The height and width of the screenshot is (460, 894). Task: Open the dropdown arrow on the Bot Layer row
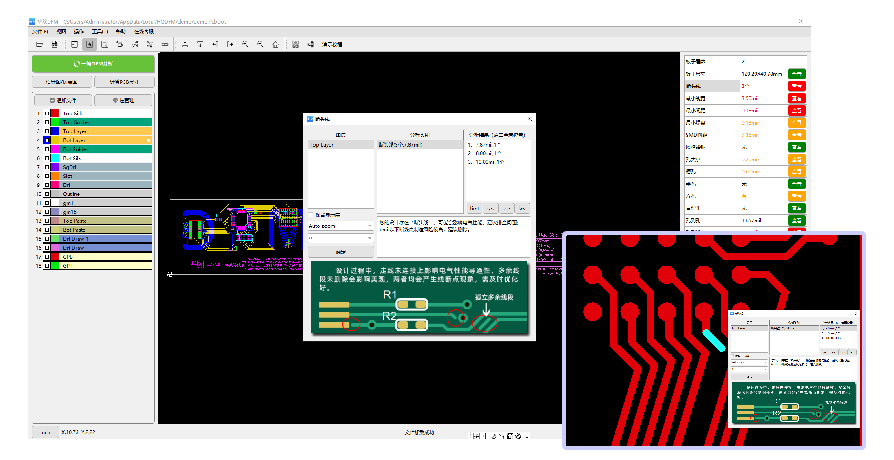point(149,140)
